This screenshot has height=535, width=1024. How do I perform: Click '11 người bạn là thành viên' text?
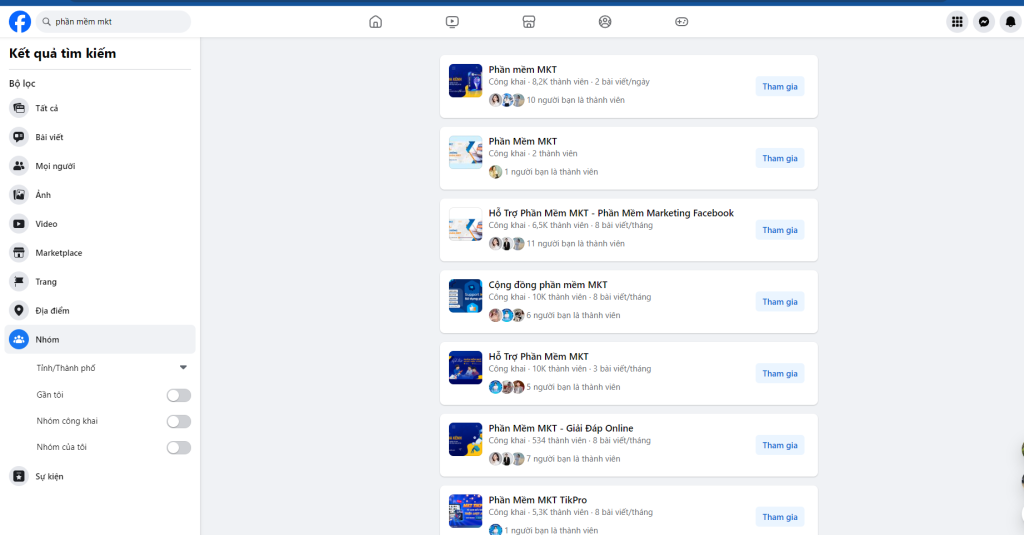(575, 244)
